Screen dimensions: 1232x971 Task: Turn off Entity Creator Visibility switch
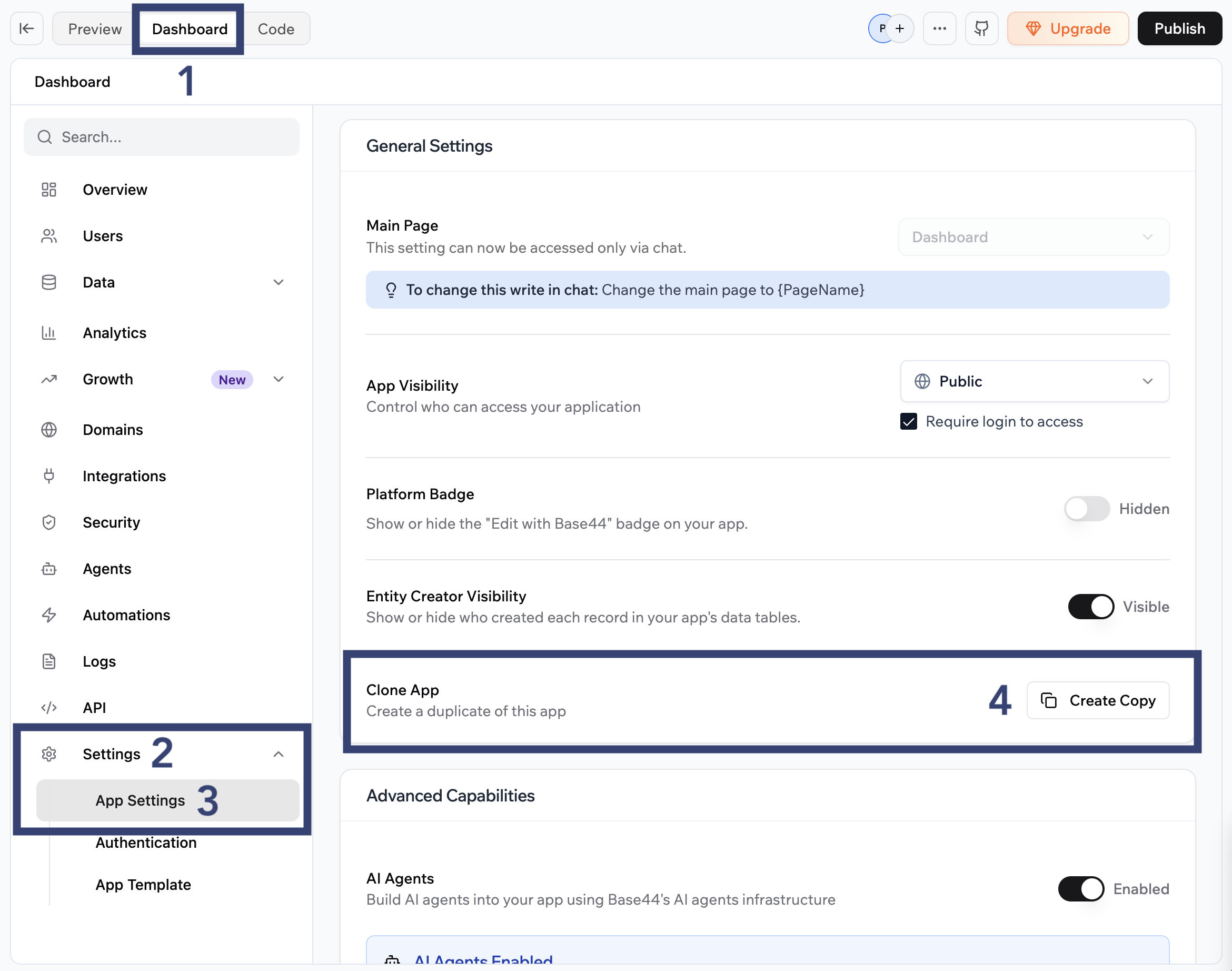pos(1091,607)
